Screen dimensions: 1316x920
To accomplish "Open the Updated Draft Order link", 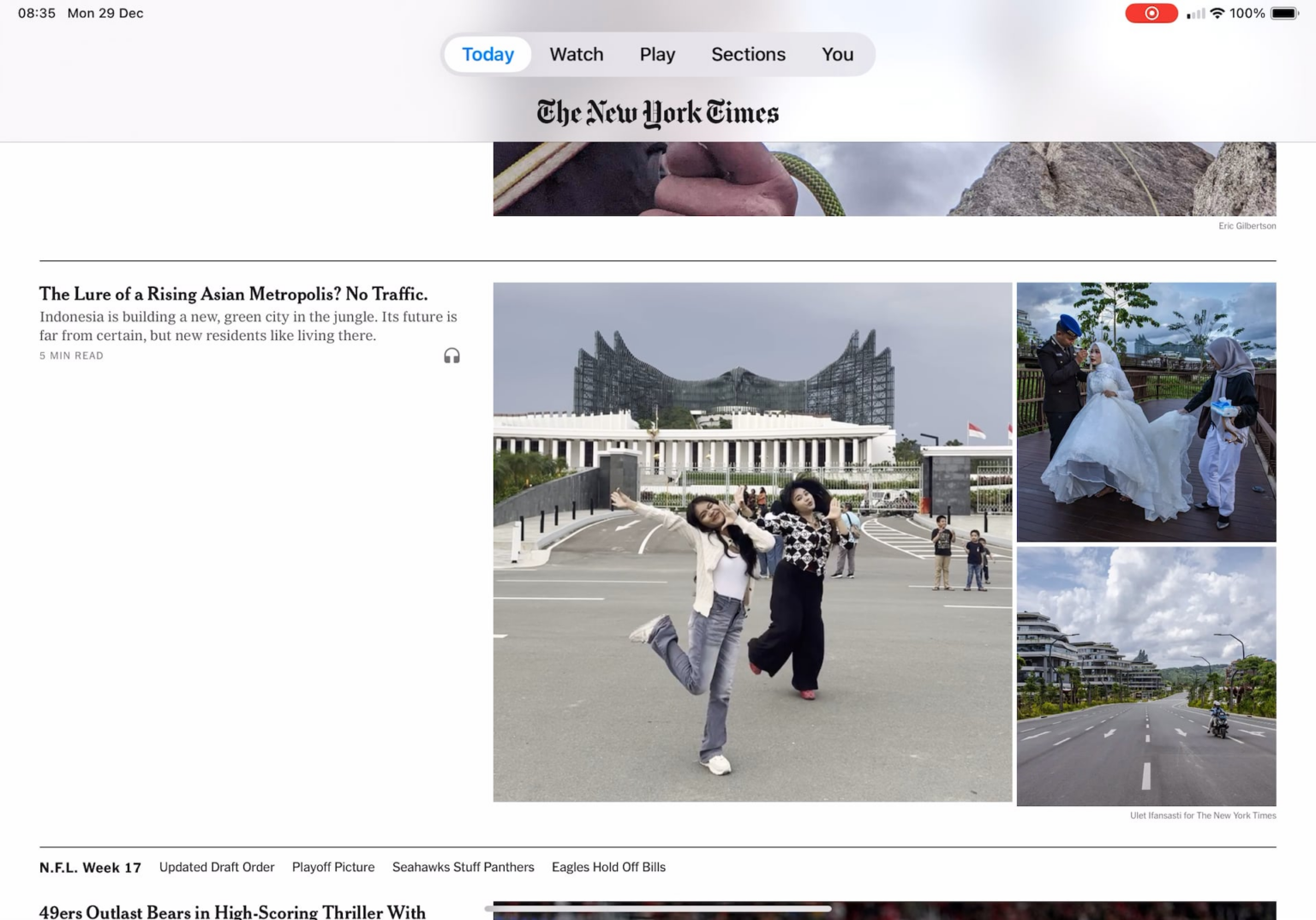I will [217, 867].
